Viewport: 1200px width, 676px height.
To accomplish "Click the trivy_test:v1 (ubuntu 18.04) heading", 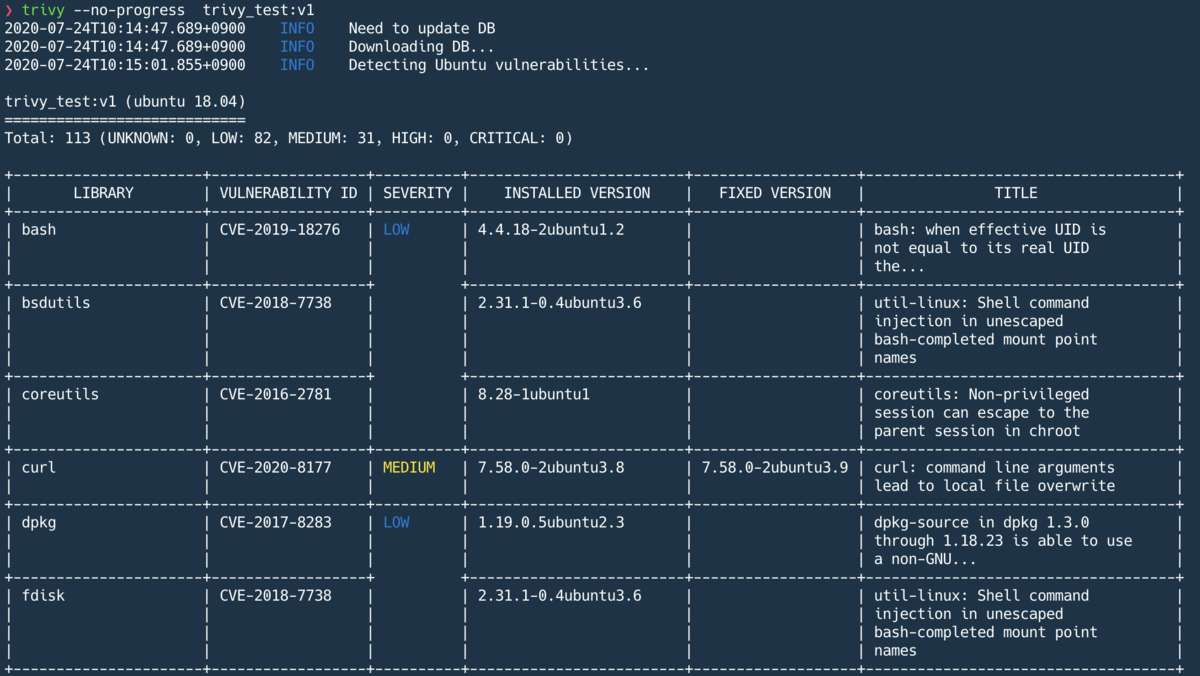I will click(x=125, y=102).
